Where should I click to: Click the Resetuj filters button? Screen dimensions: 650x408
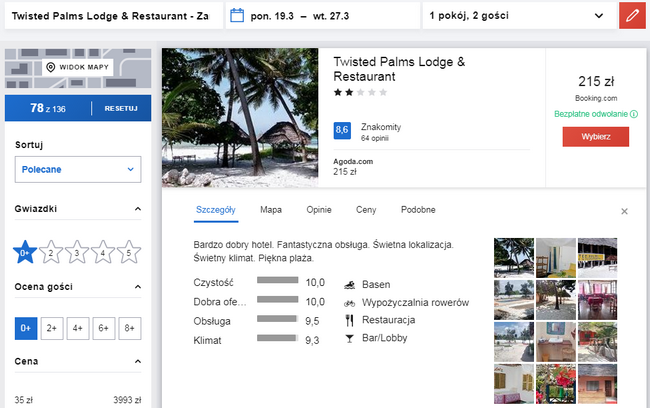[121, 108]
